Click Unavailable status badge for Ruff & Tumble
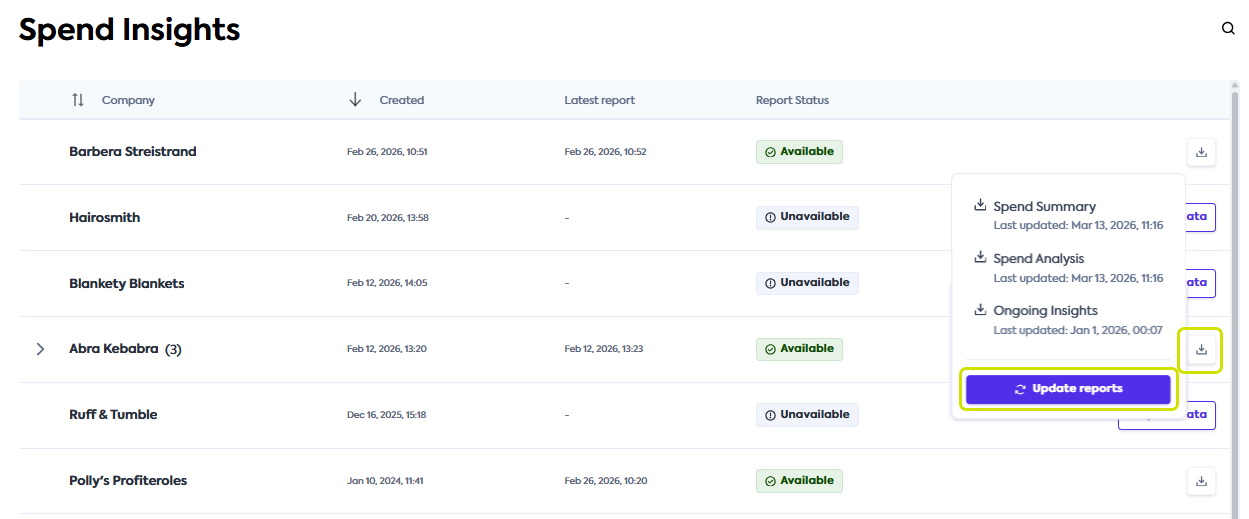Screen dimensions: 1249x519 click(x=807, y=415)
